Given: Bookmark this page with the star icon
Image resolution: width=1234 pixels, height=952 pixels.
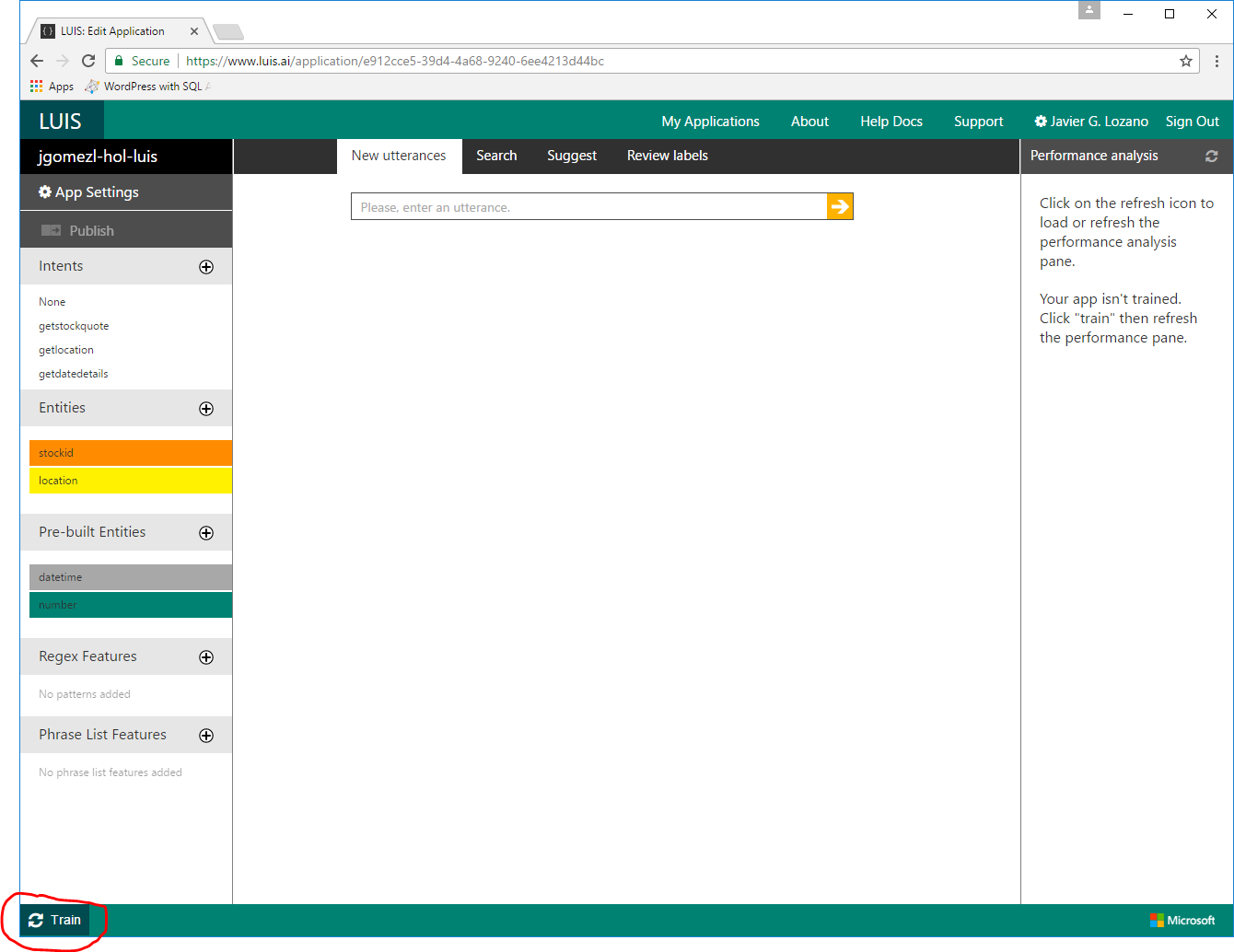Looking at the screenshot, I should 1186,61.
